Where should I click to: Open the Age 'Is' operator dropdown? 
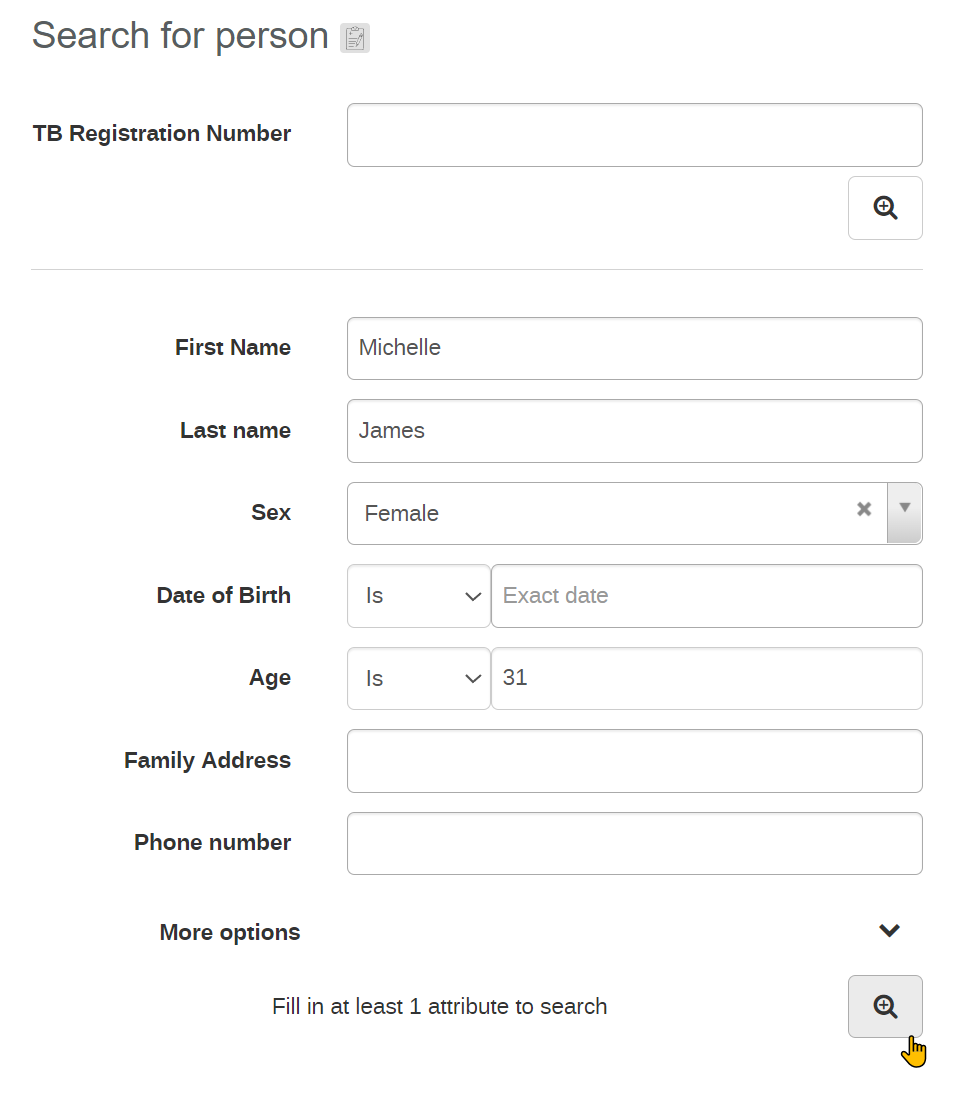tap(418, 678)
